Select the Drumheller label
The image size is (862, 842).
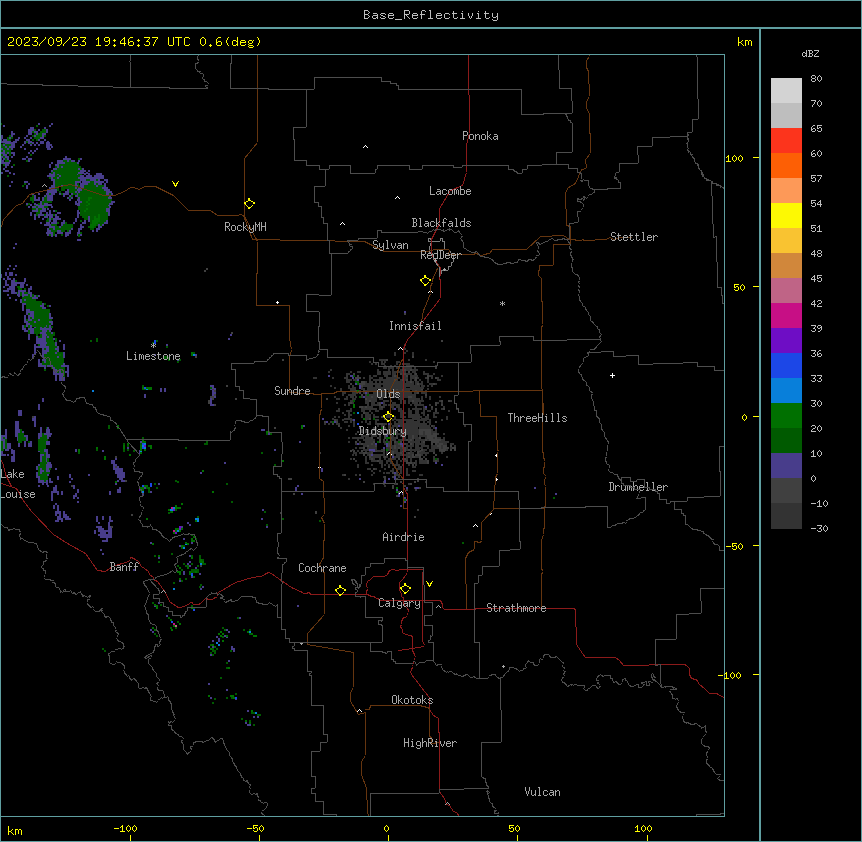pos(638,487)
